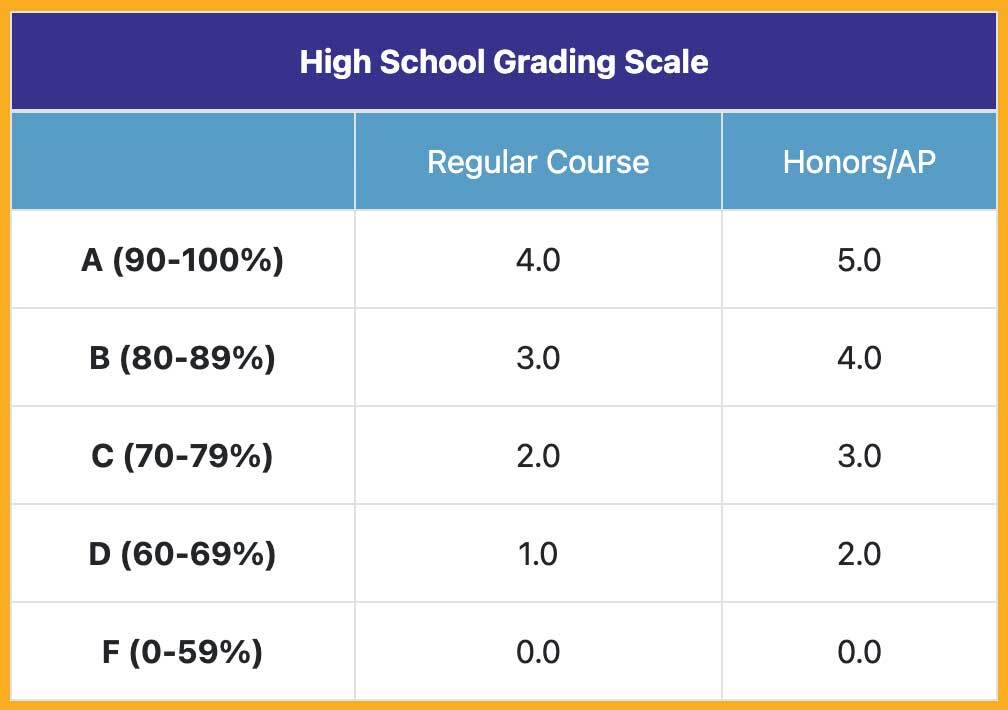Click the Regular Course 4.0 value for A

(x=538, y=260)
